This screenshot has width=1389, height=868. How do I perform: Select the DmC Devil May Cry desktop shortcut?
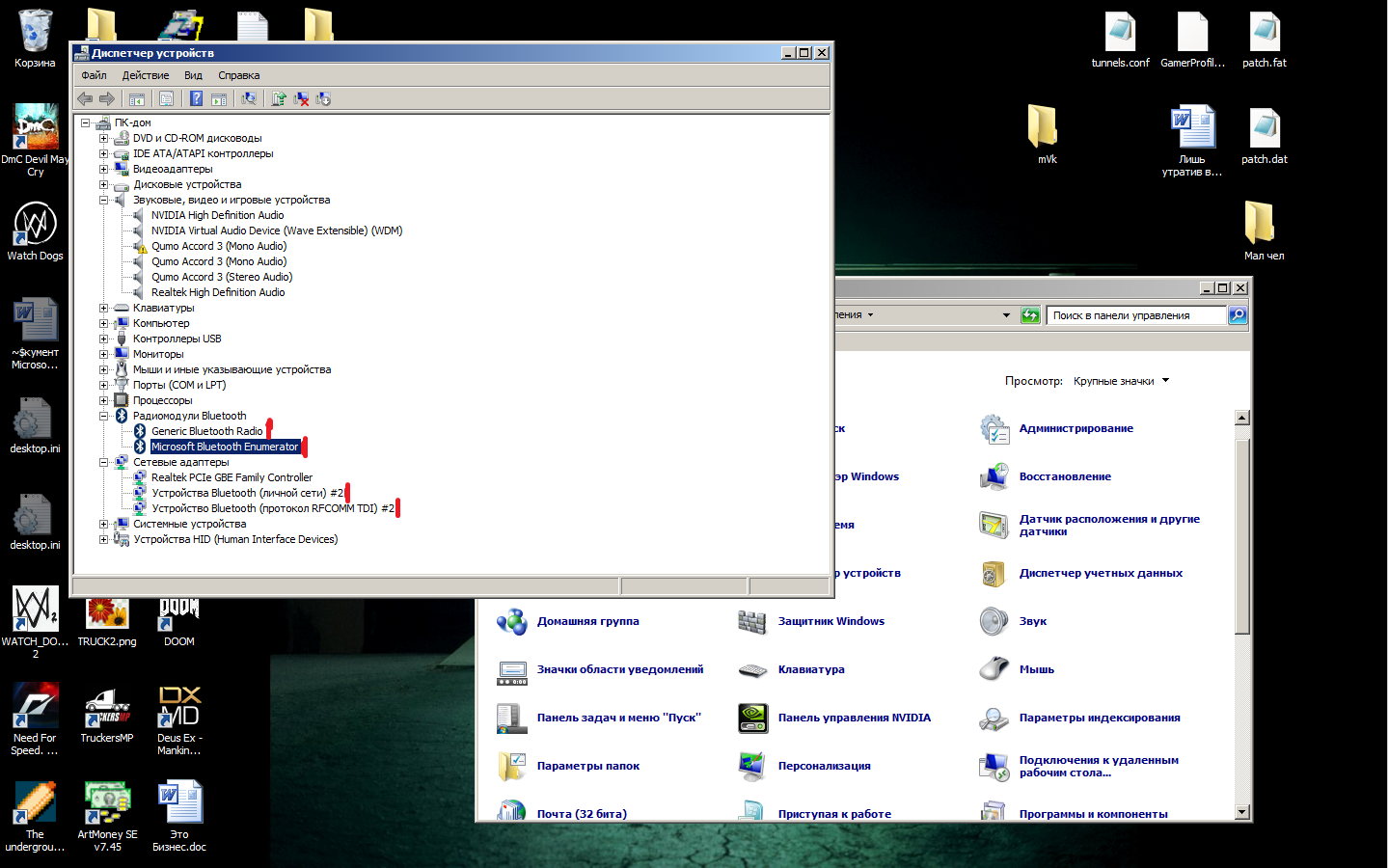[x=35, y=140]
